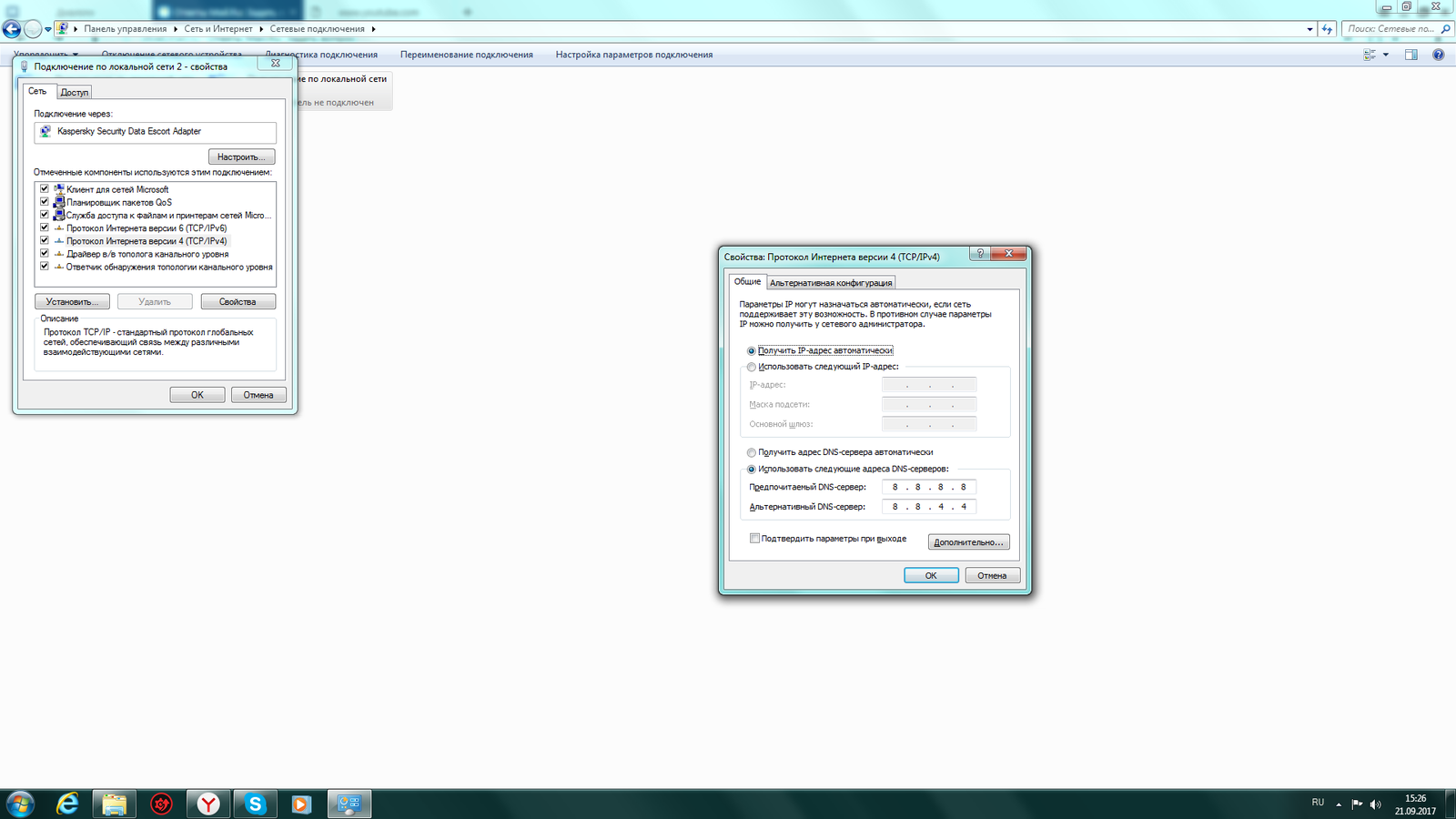The height and width of the screenshot is (819, 1456).
Task: Toggle the preview pane icon
Action: pos(1411,55)
